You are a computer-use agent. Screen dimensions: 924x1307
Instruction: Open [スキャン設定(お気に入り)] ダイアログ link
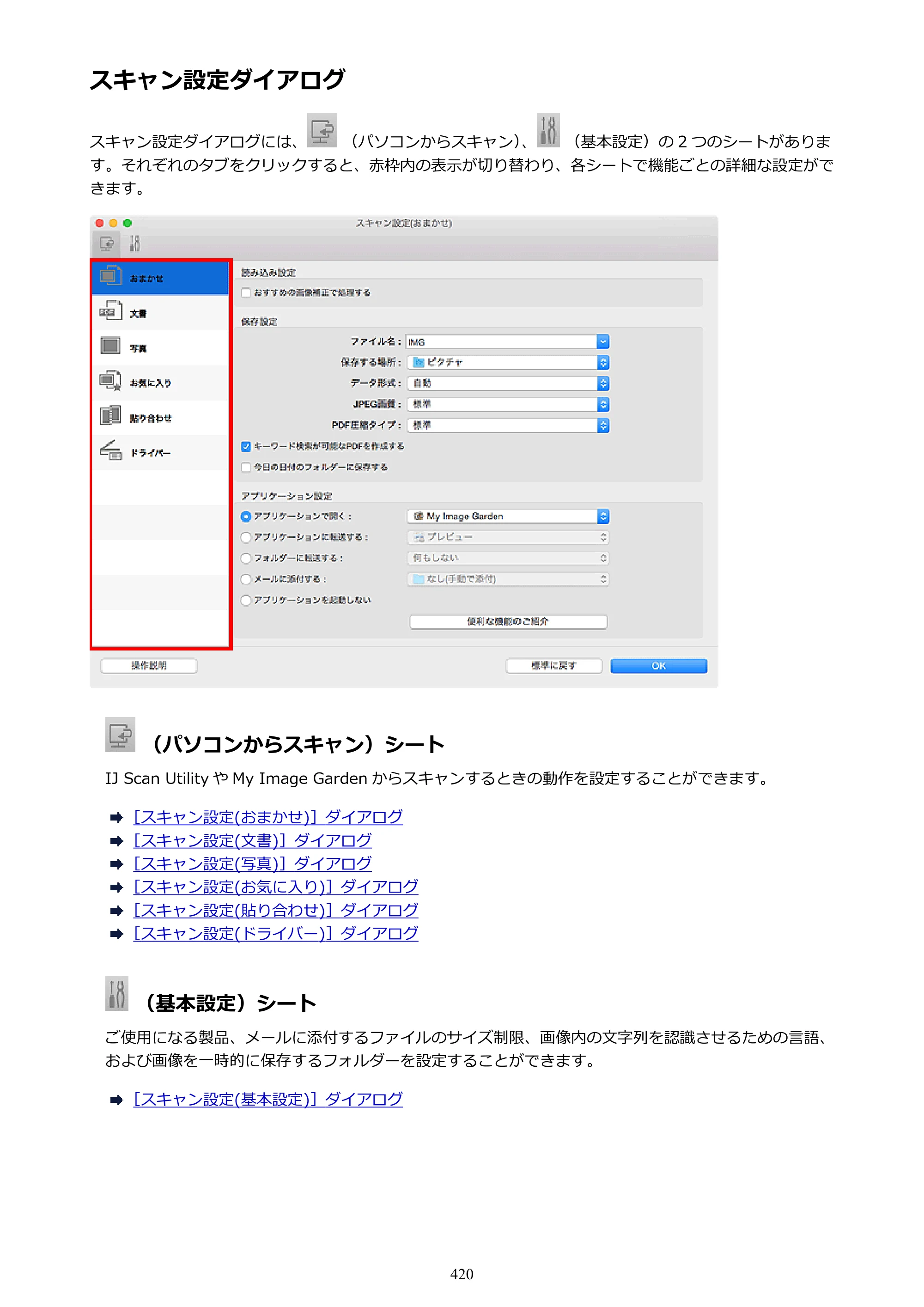pos(275,886)
